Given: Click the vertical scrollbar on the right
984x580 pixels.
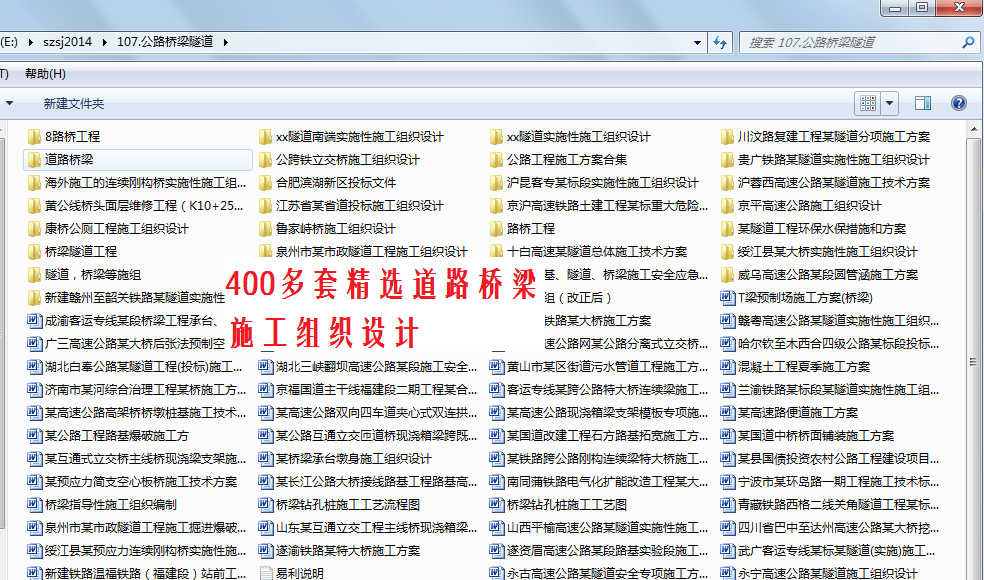Looking at the screenshot, I should pyautogui.click(x=978, y=350).
